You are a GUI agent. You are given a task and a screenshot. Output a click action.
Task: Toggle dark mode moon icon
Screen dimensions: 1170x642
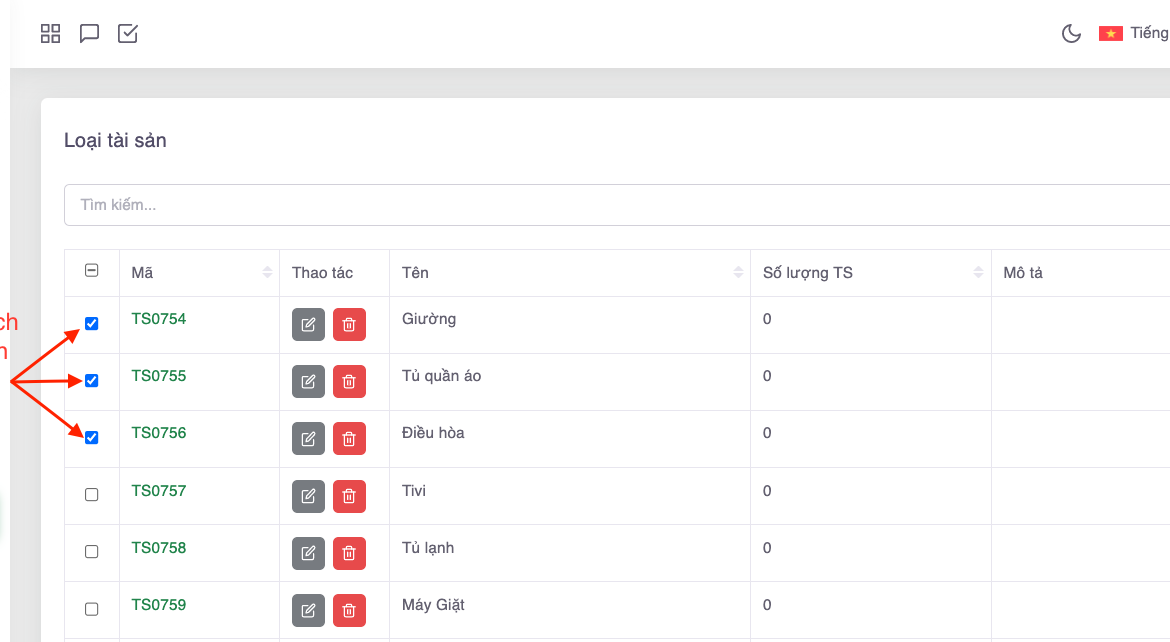(1071, 34)
